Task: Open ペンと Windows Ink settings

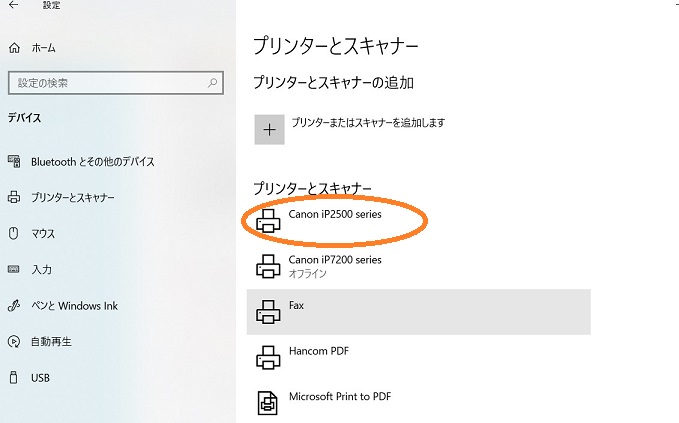Action: (x=74, y=306)
